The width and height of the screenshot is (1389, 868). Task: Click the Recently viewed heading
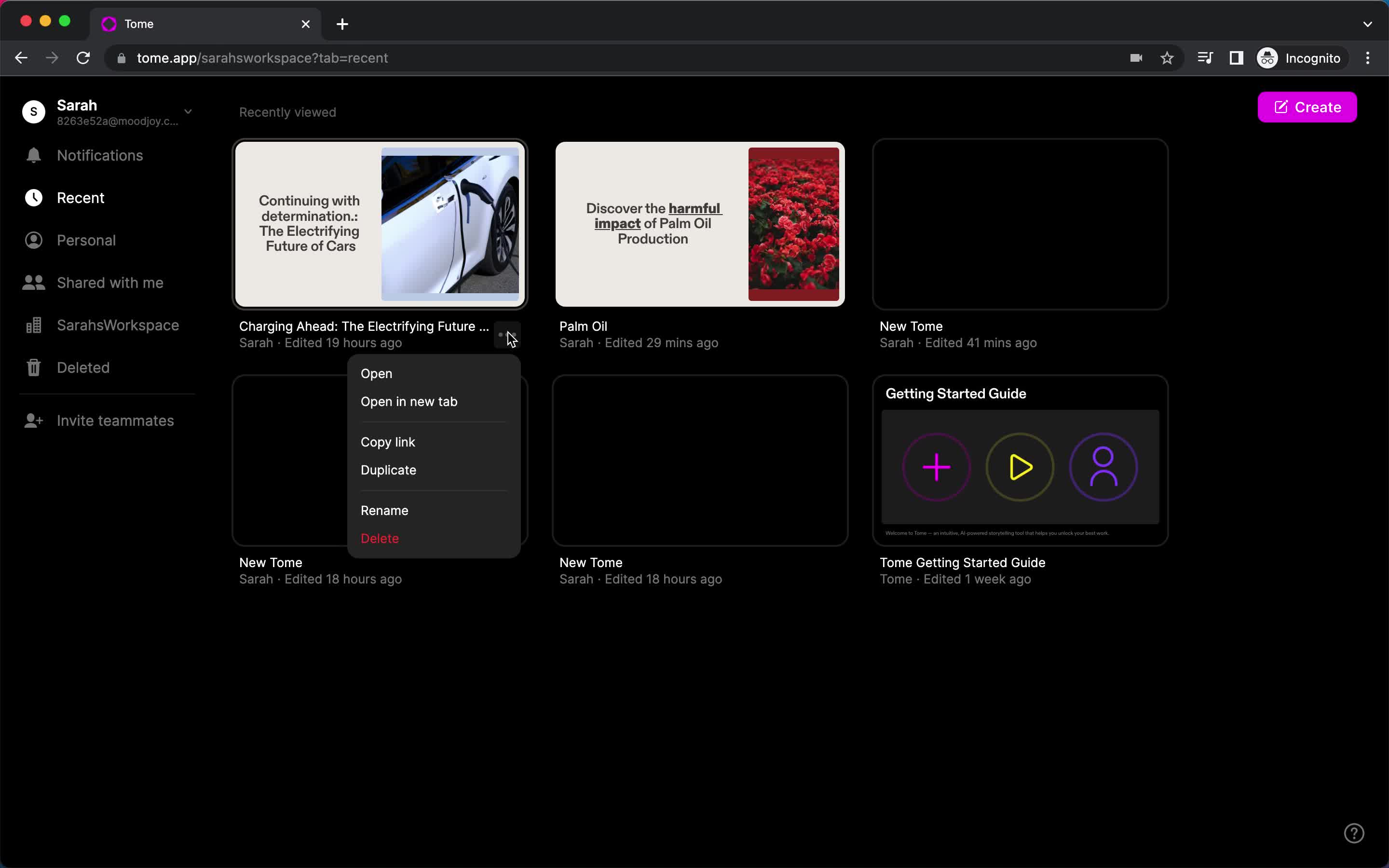[x=287, y=112]
